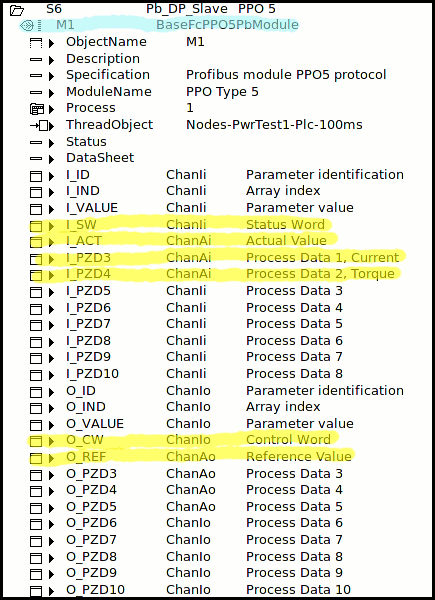Click the M1 module leaf icon
Screen dimensions: 435x600
click(27, 26)
